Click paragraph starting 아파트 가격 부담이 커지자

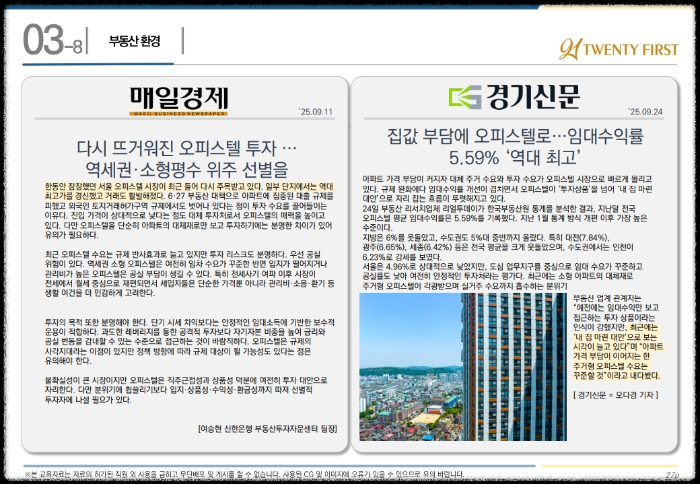(508, 188)
